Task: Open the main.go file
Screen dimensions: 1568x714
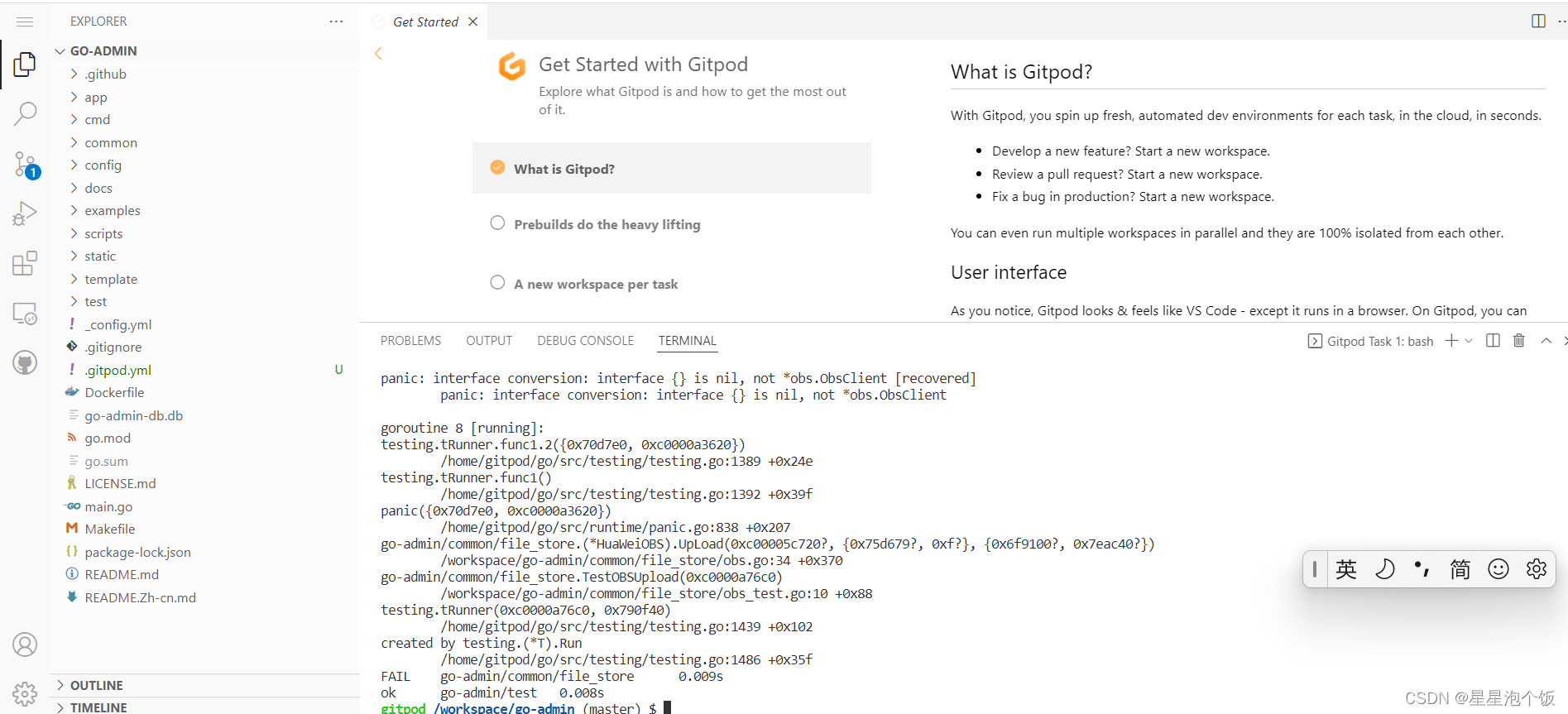Action: [x=204, y=506]
